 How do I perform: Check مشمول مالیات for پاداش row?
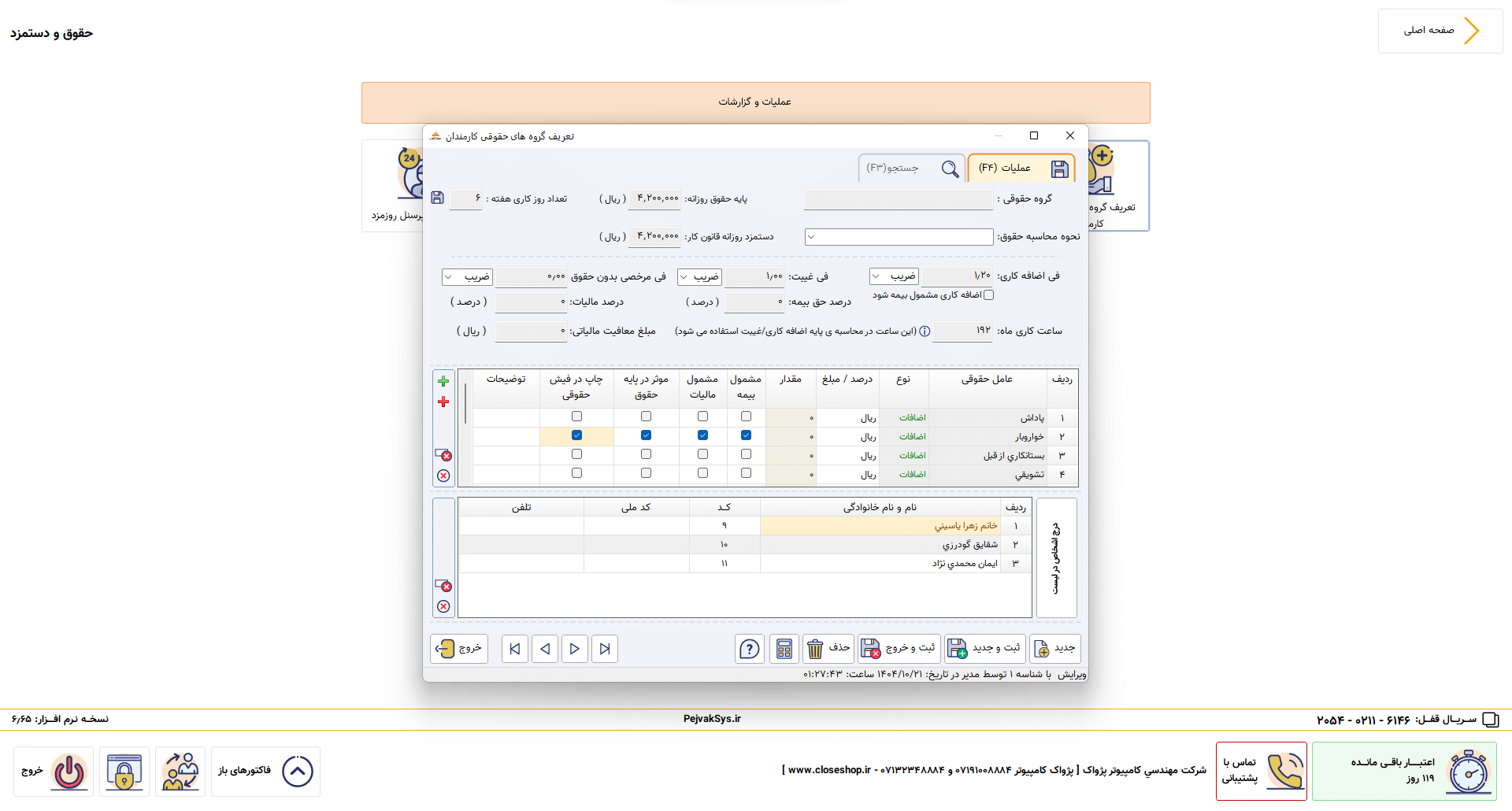702,417
